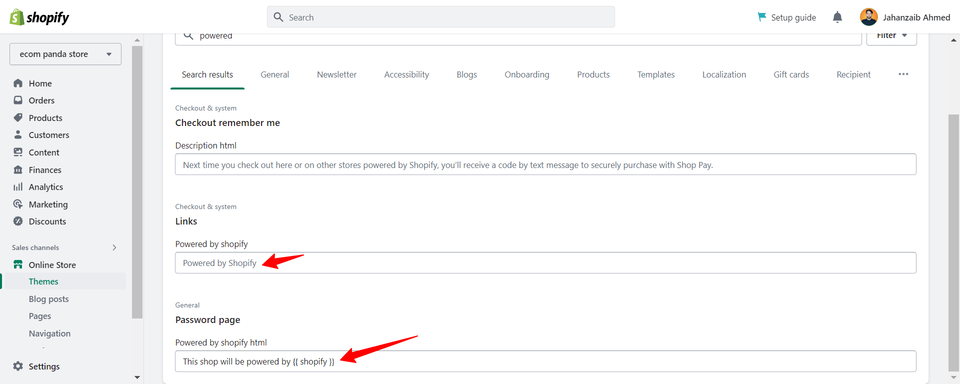The width and height of the screenshot is (960, 384).
Task: Click the Settings gear icon
Action: pos(18,366)
